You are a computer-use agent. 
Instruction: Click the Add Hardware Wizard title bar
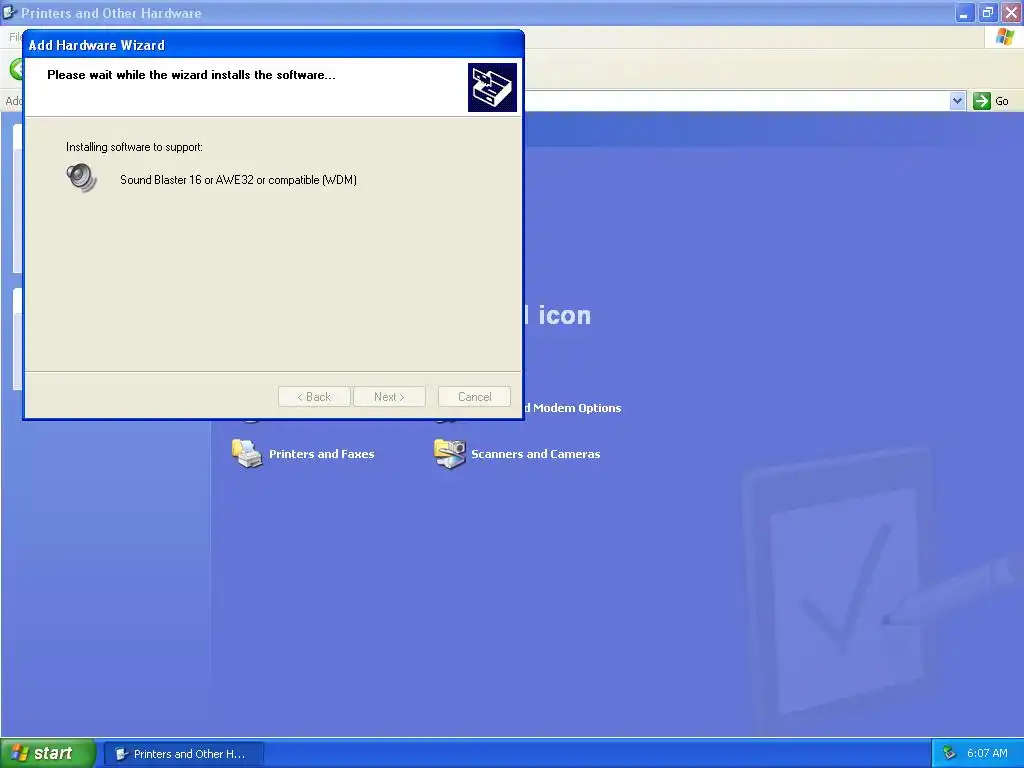pos(273,45)
